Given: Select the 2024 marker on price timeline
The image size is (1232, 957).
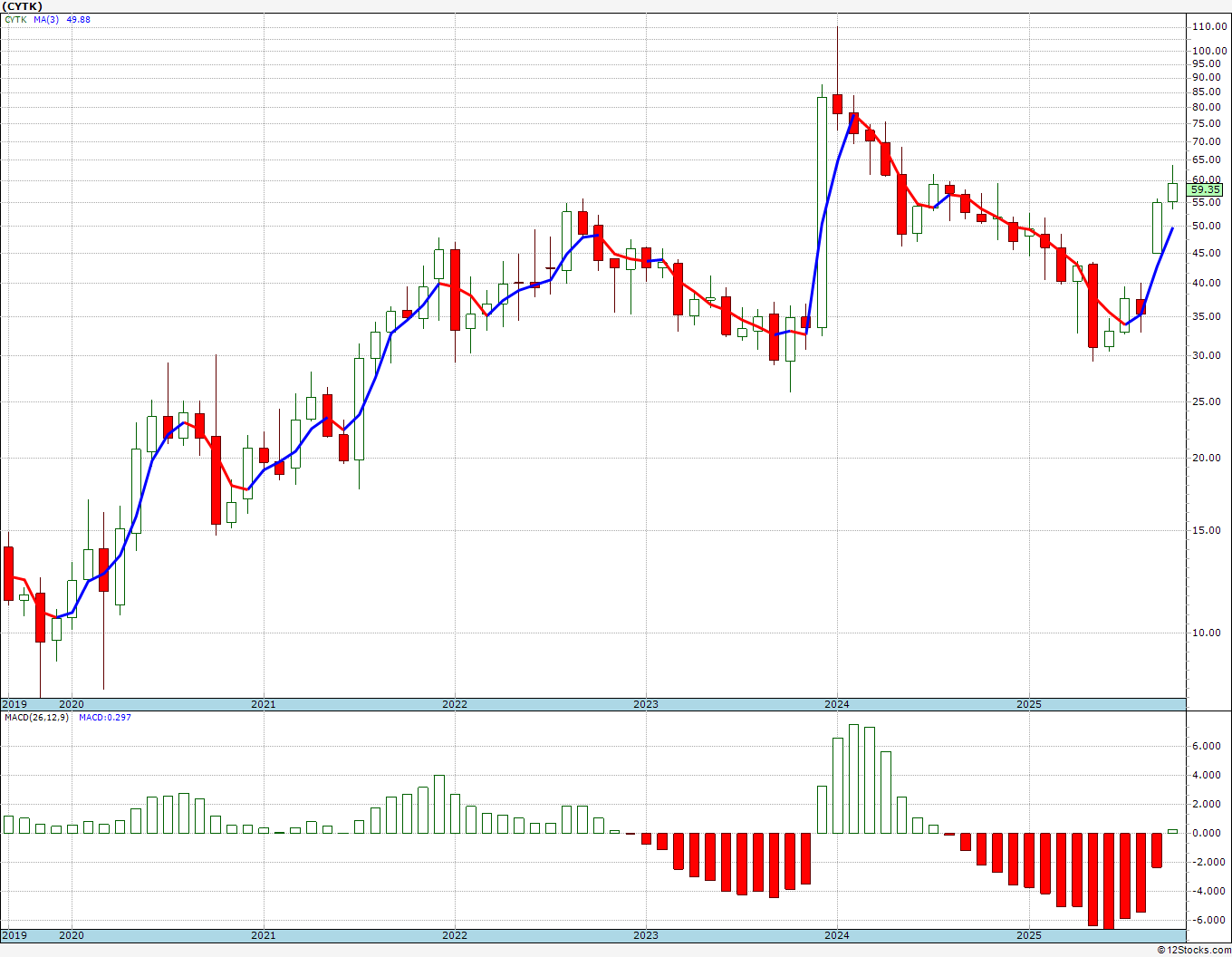Looking at the screenshot, I should (x=836, y=704).
